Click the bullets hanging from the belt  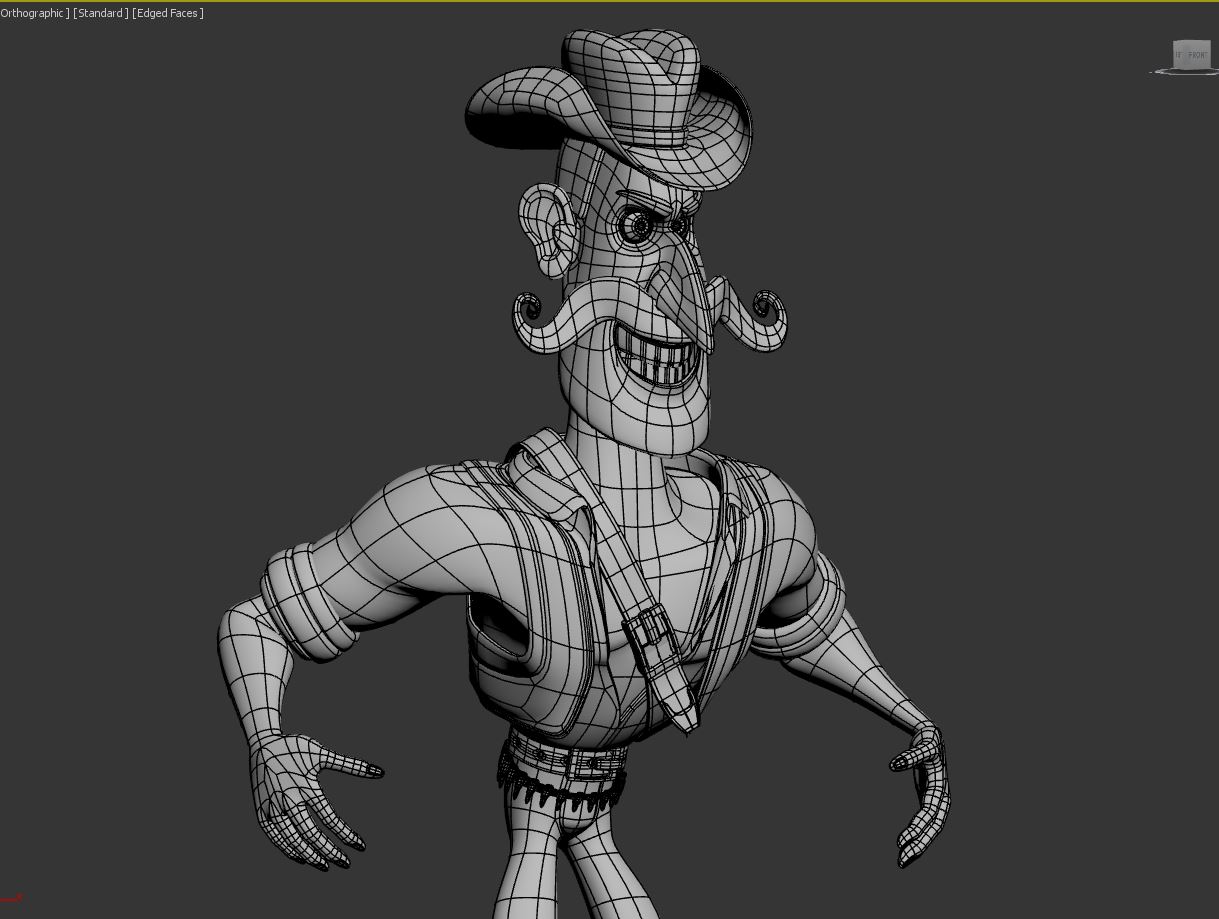(x=545, y=795)
